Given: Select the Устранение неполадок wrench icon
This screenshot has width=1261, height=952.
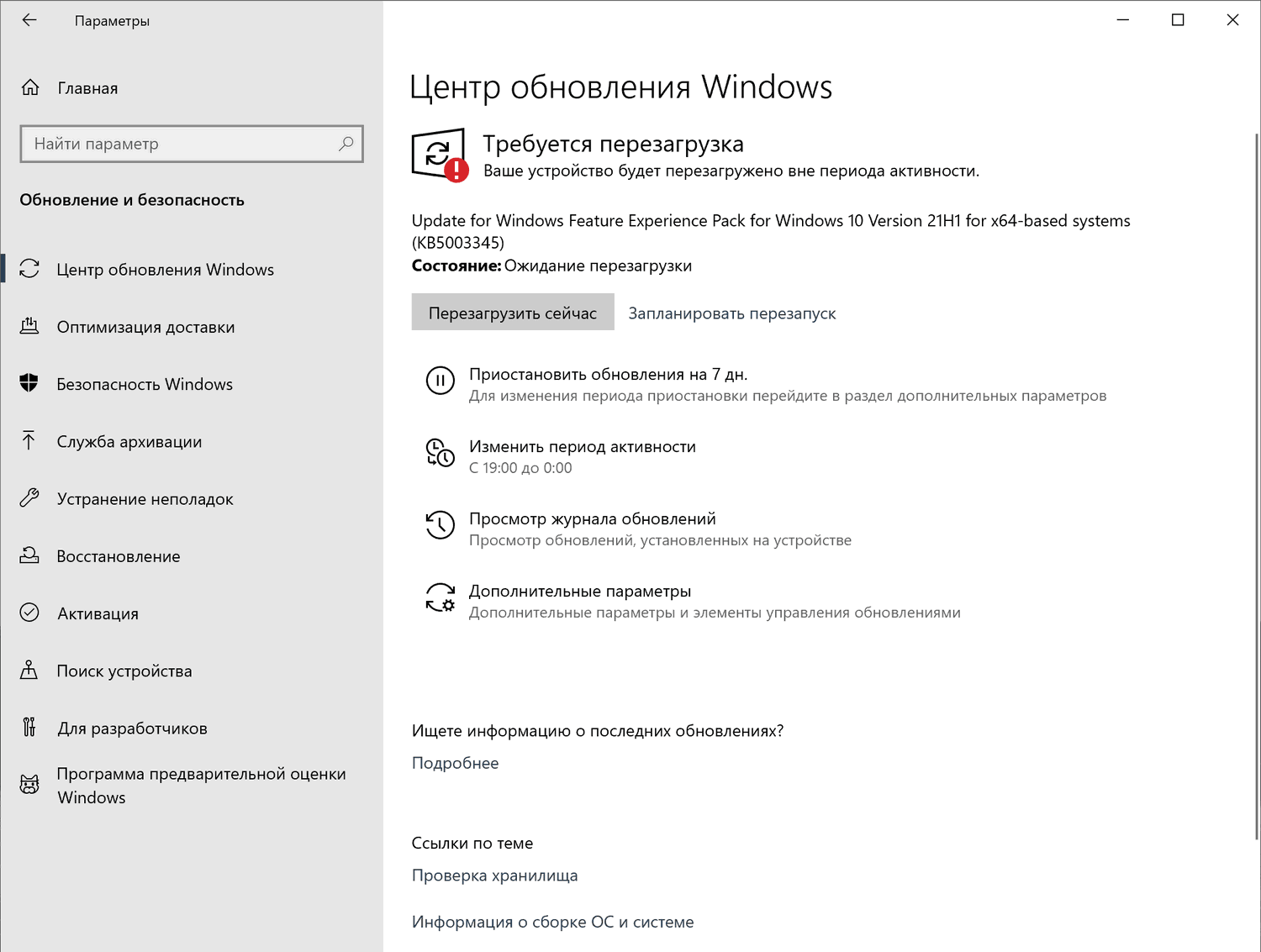Looking at the screenshot, I should tap(30, 498).
